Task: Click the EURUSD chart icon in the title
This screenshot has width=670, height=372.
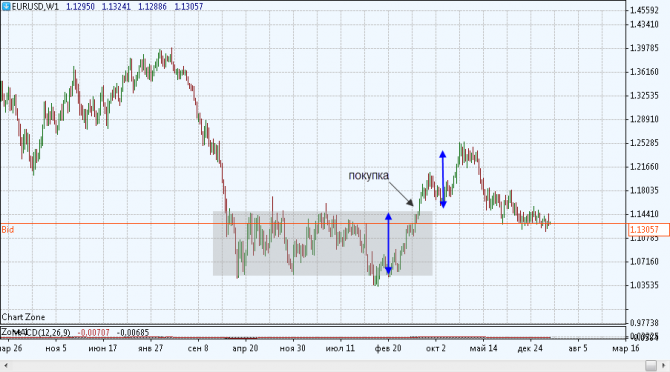Action: pos(6,6)
